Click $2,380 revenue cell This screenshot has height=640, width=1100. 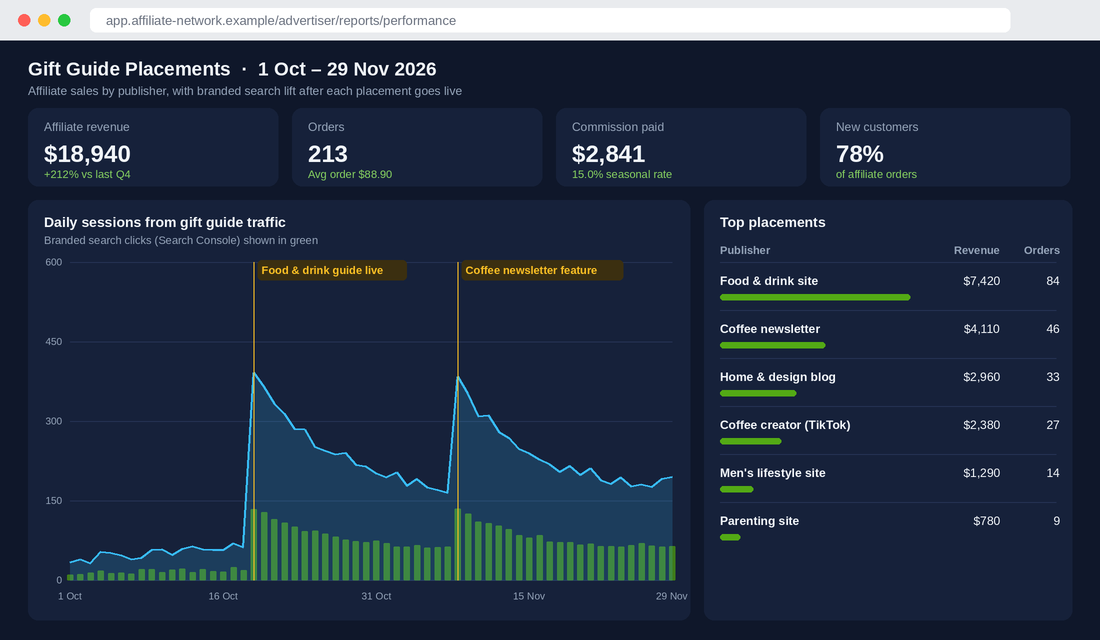(981, 425)
